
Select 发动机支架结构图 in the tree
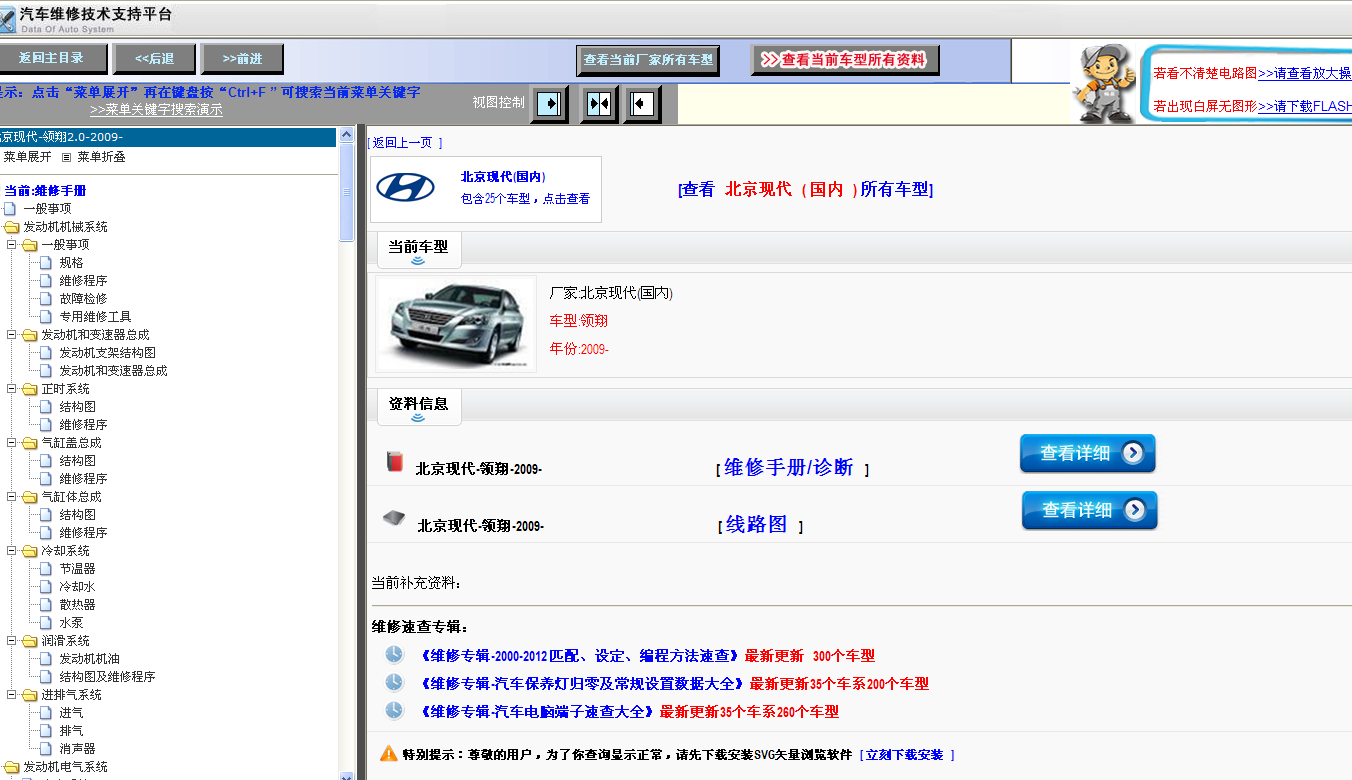pos(107,353)
